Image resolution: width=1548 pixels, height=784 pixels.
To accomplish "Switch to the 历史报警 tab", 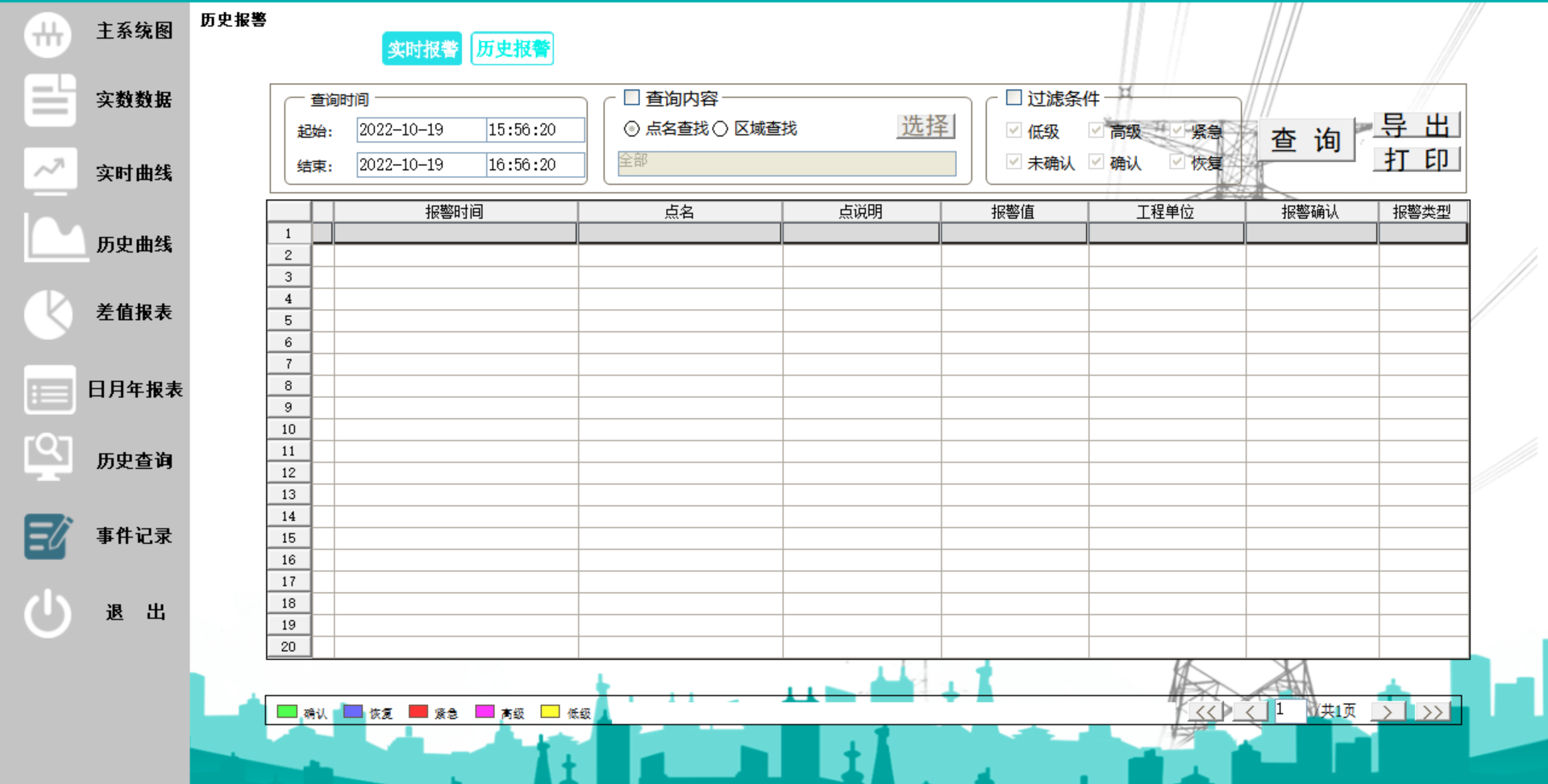I will 511,48.
